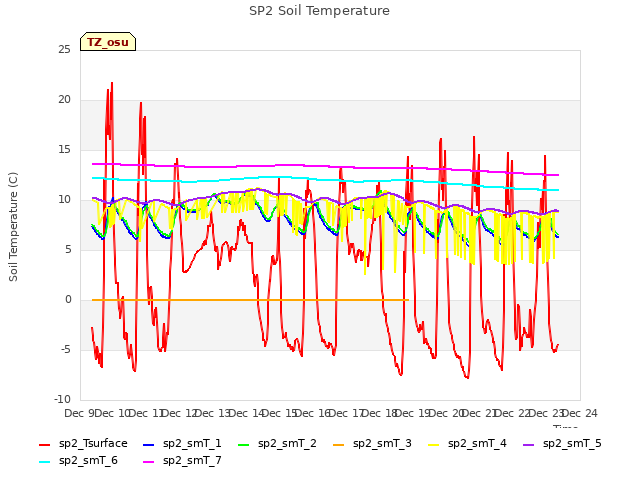Viewport: 640px width, 480px height.
Task: Click the purple sp2_smT_5 legend swatch
Action: pyautogui.click(x=529, y=444)
